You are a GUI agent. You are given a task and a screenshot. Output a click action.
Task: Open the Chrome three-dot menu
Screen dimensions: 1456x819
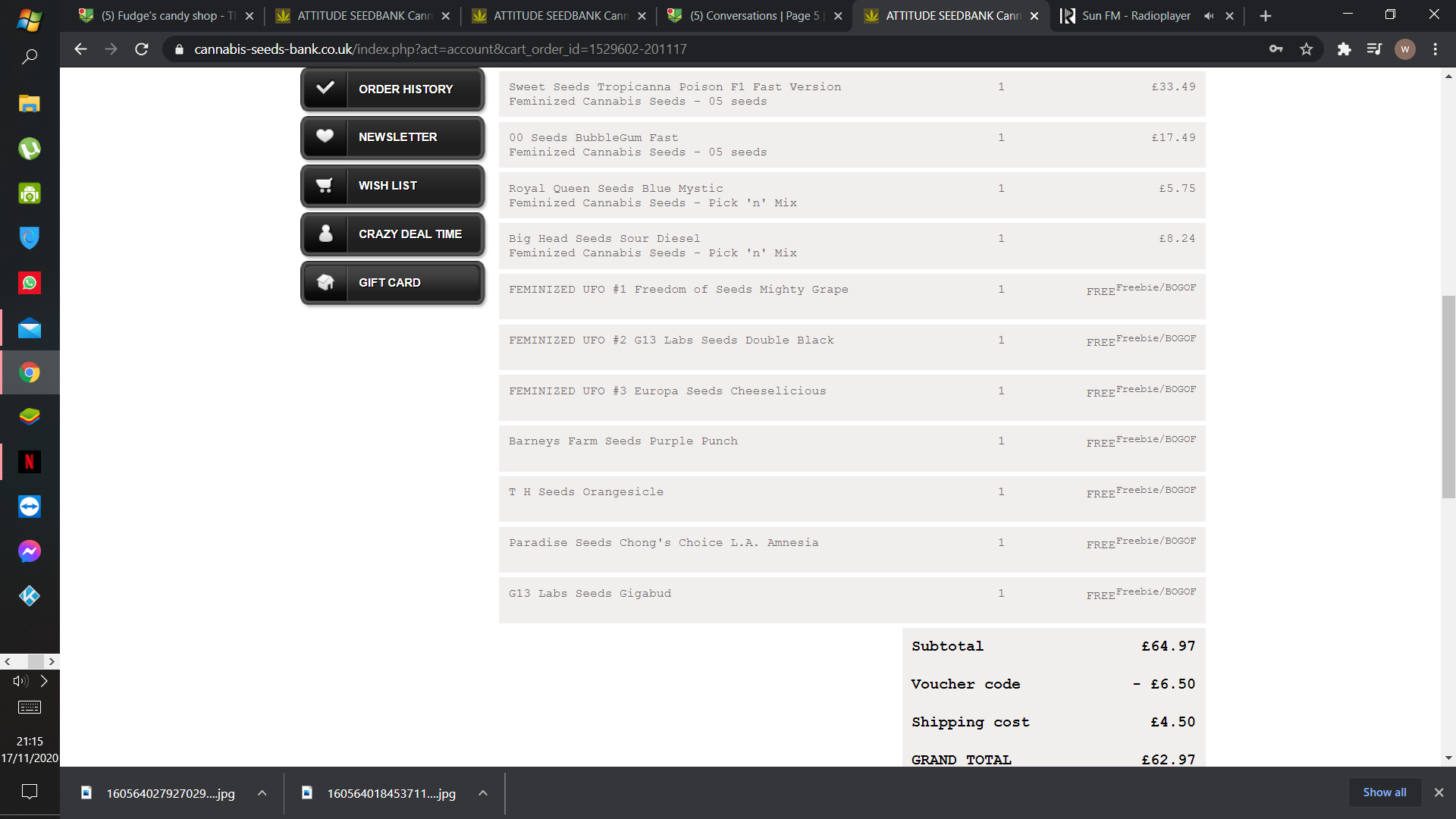click(x=1436, y=49)
